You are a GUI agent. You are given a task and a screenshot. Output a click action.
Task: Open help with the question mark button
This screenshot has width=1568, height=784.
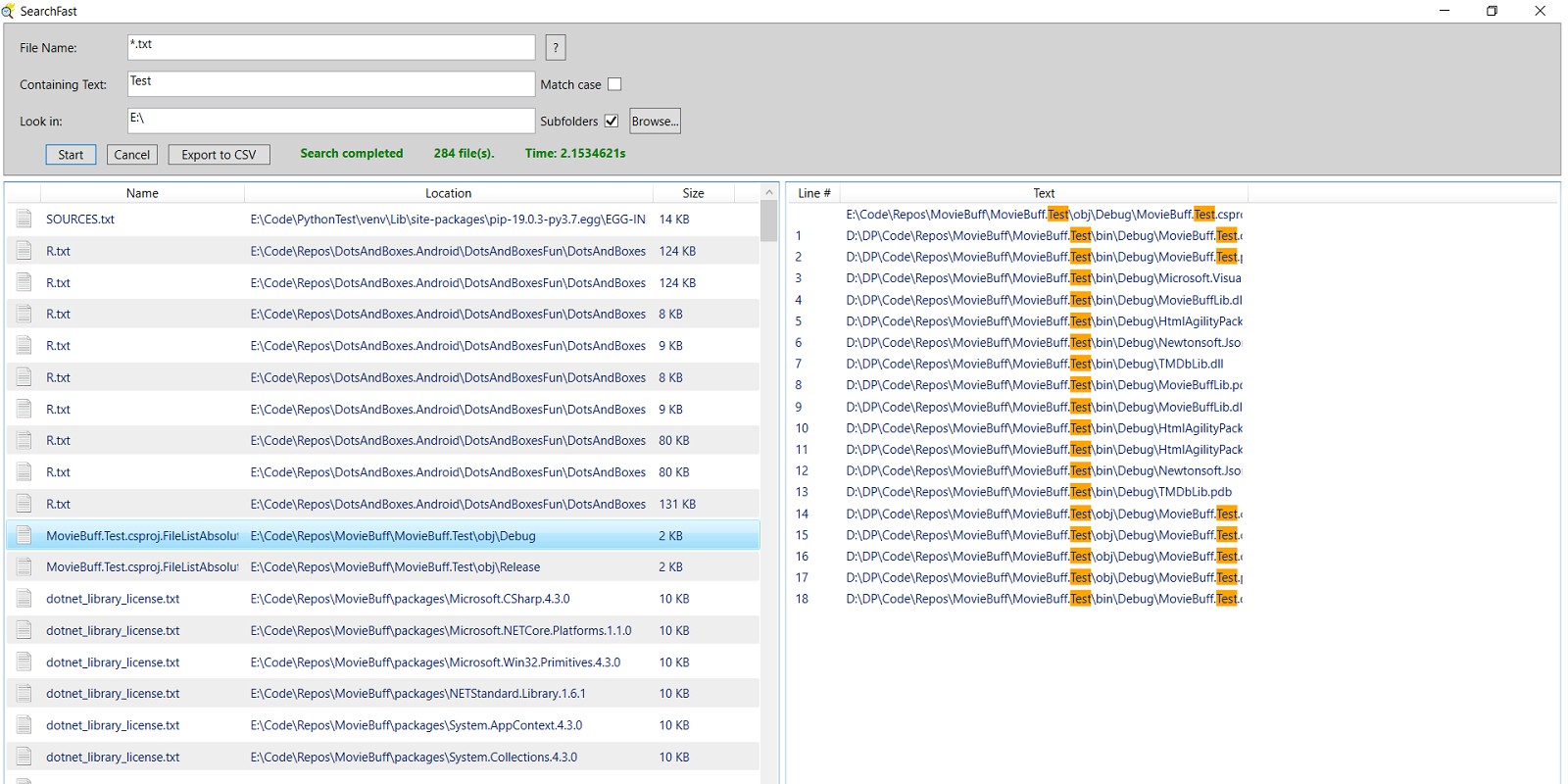tap(556, 47)
